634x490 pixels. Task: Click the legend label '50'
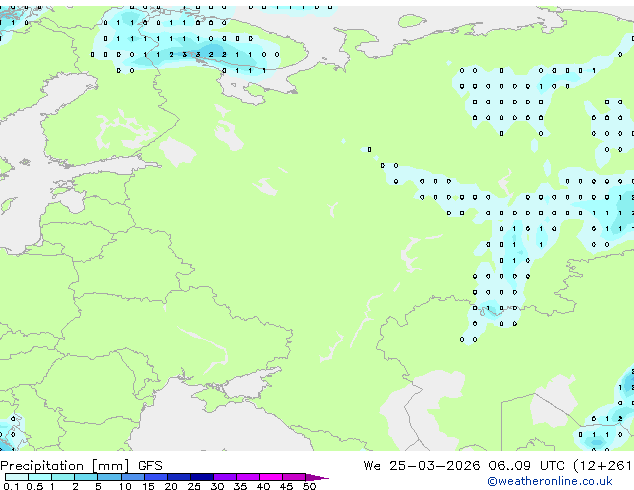pos(309,486)
